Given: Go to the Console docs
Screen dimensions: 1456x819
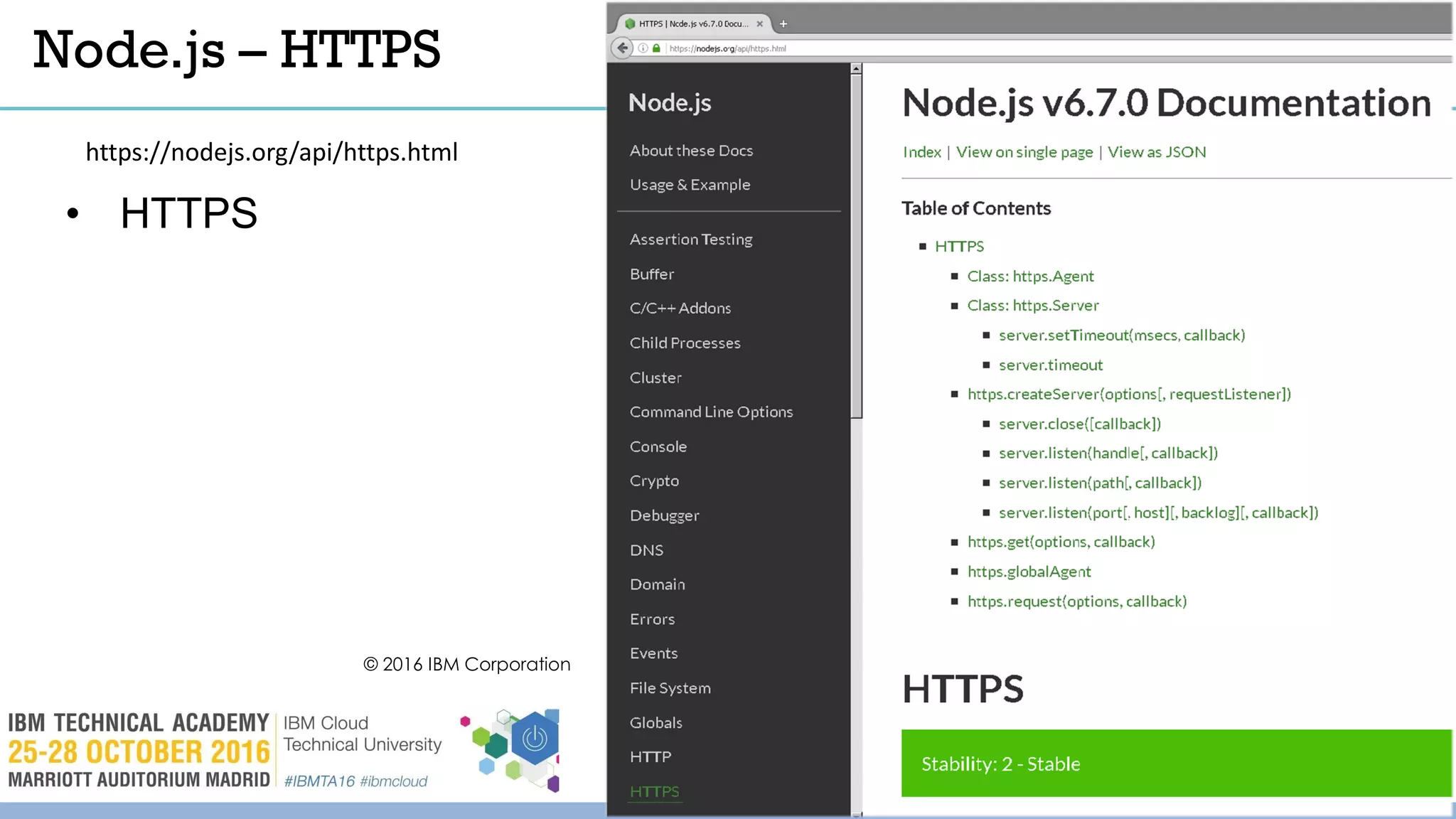Looking at the screenshot, I should coord(658,446).
